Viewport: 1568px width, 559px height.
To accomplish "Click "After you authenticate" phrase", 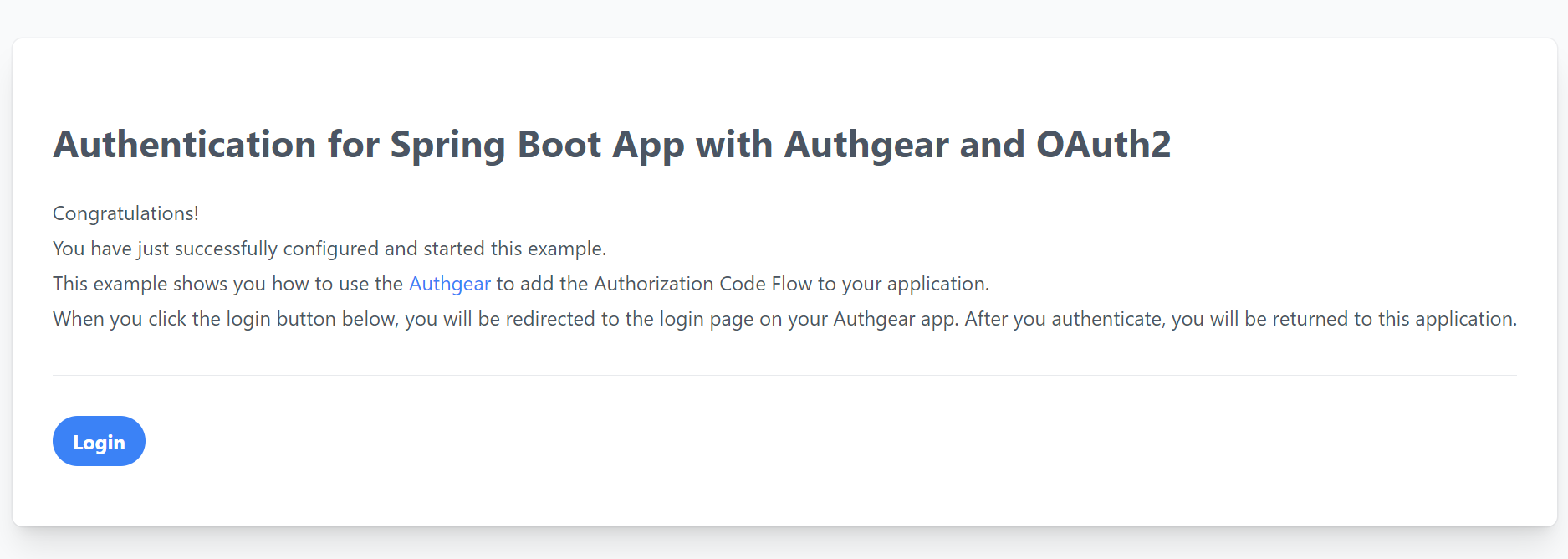I will [1064, 319].
